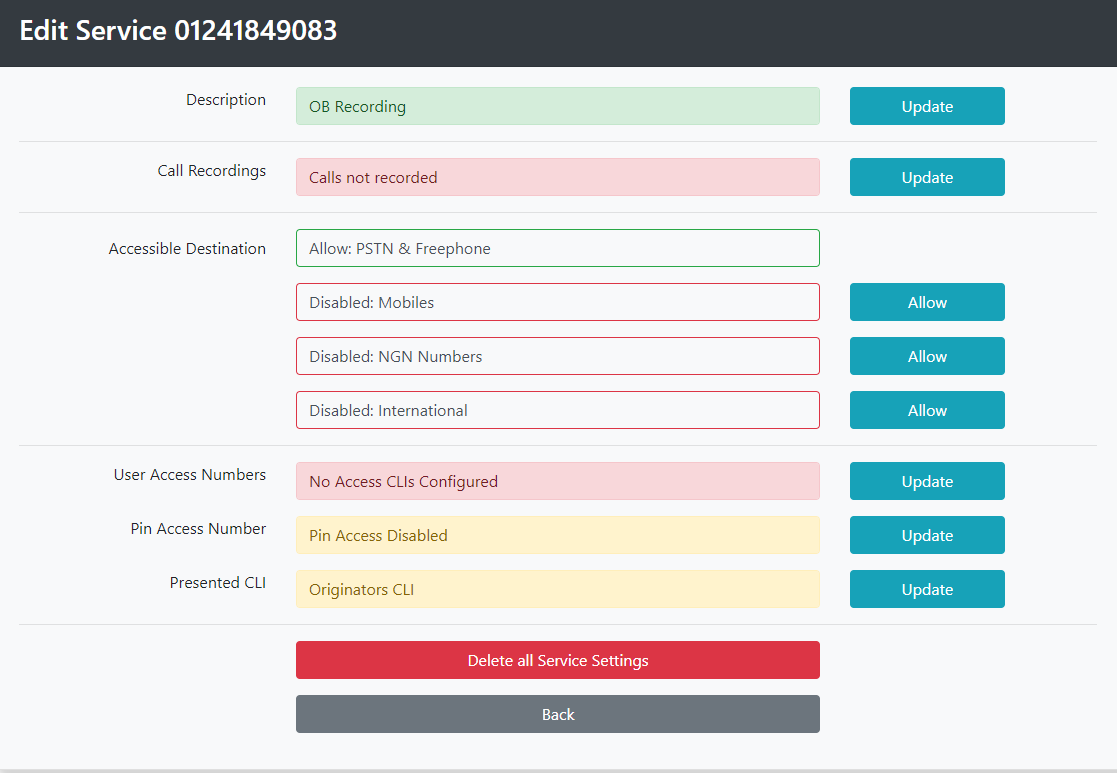Click the Pin Access Disabled field
The image size is (1117, 773).
click(558, 536)
